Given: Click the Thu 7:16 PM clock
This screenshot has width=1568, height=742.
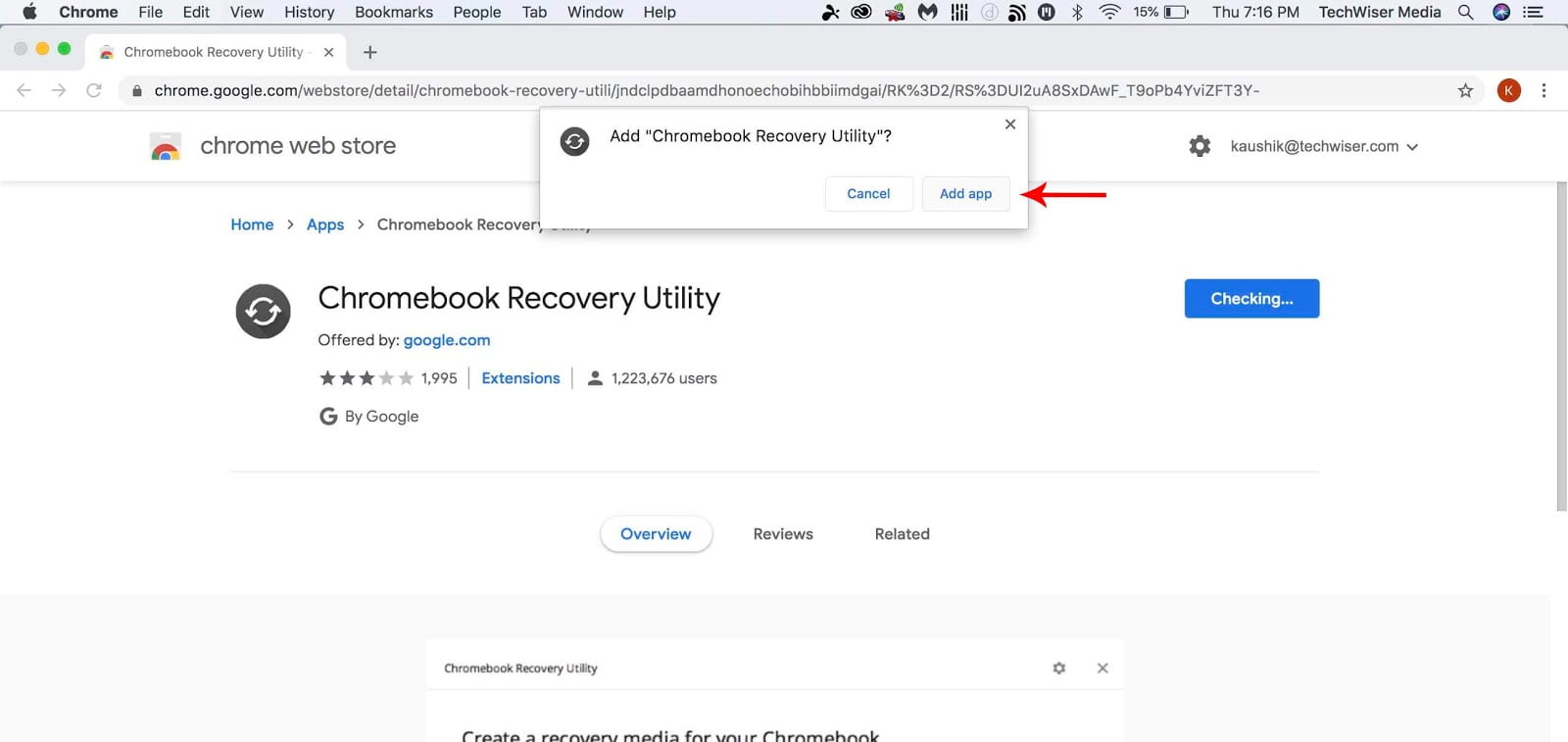Looking at the screenshot, I should pyautogui.click(x=1255, y=12).
